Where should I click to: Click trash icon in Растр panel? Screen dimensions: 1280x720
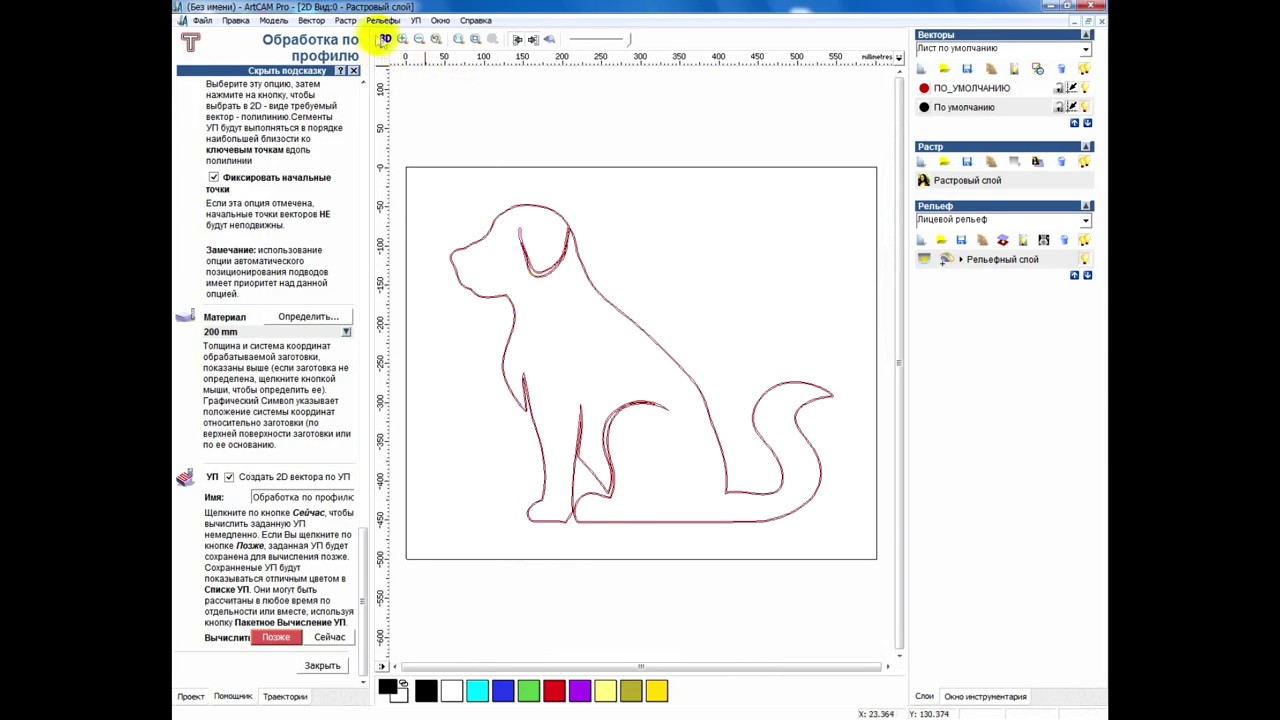1061,161
